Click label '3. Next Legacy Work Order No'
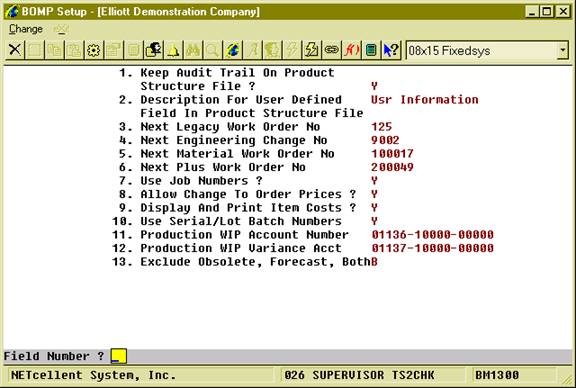This screenshot has width=576, height=388. pyautogui.click(x=219, y=127)
